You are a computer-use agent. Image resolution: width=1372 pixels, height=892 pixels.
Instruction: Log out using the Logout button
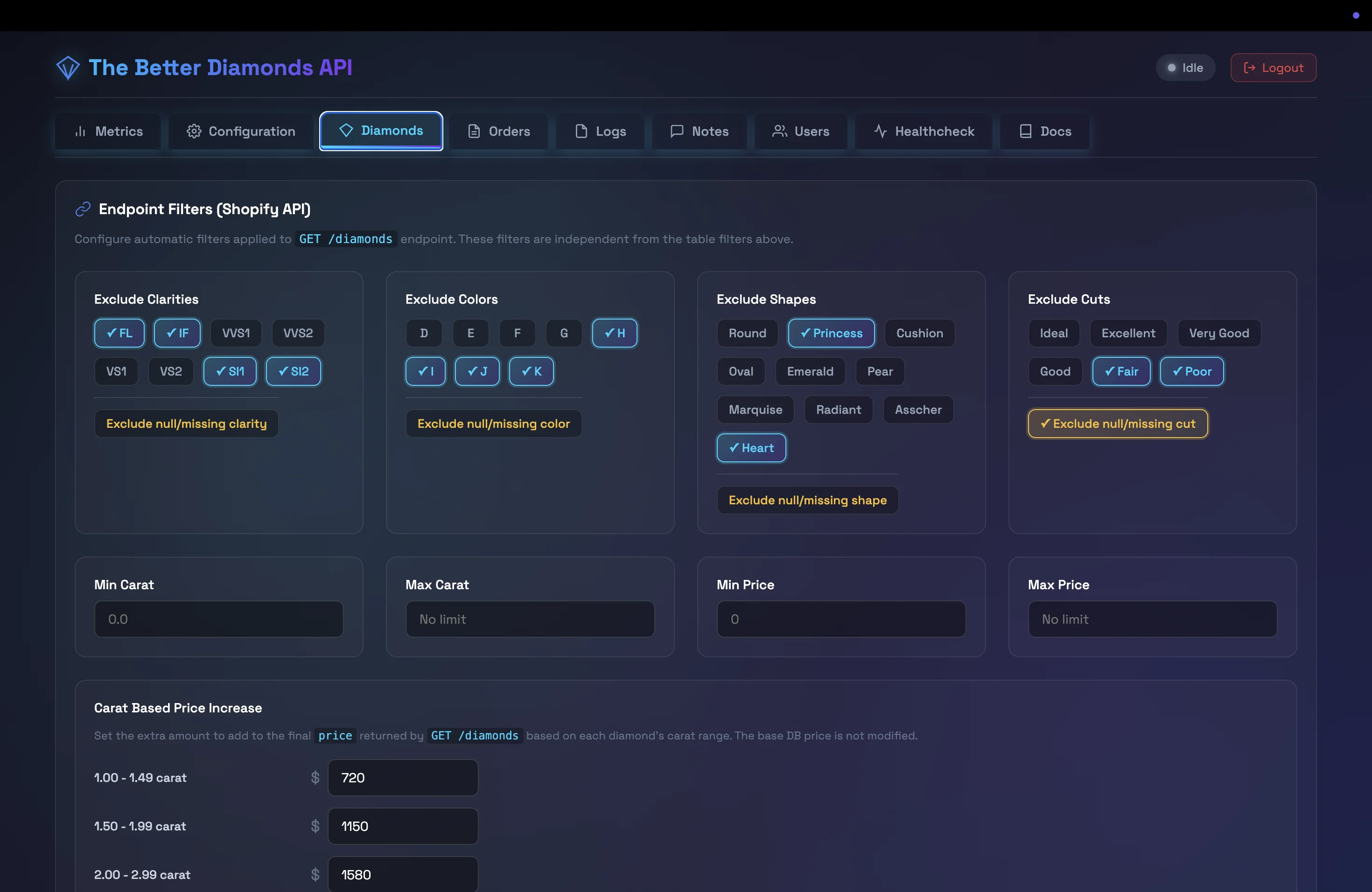click(x=1274, y=68)
